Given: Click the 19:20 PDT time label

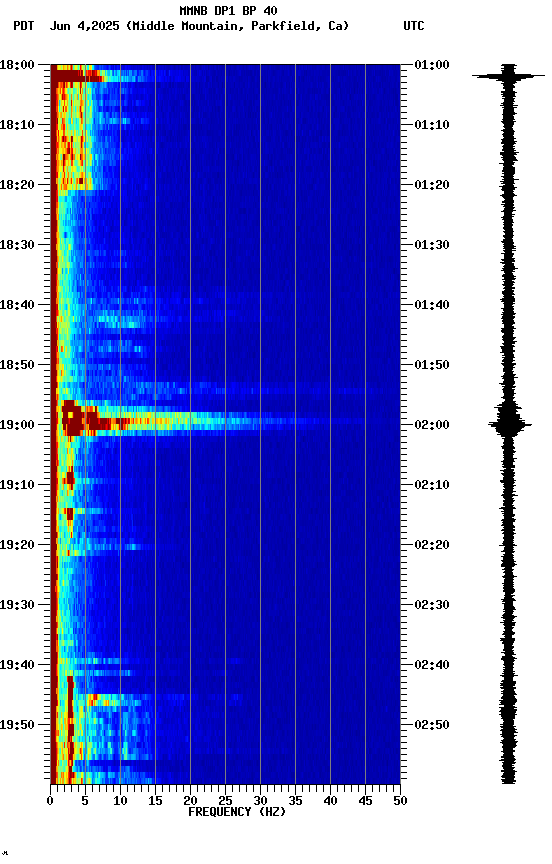Looking at the screenshot, I should 17,546.
